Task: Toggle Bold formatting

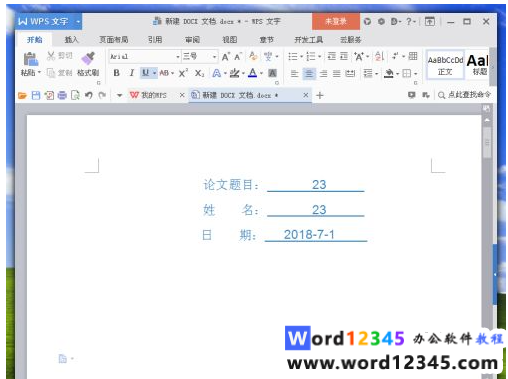Action: tap(116, 73)
